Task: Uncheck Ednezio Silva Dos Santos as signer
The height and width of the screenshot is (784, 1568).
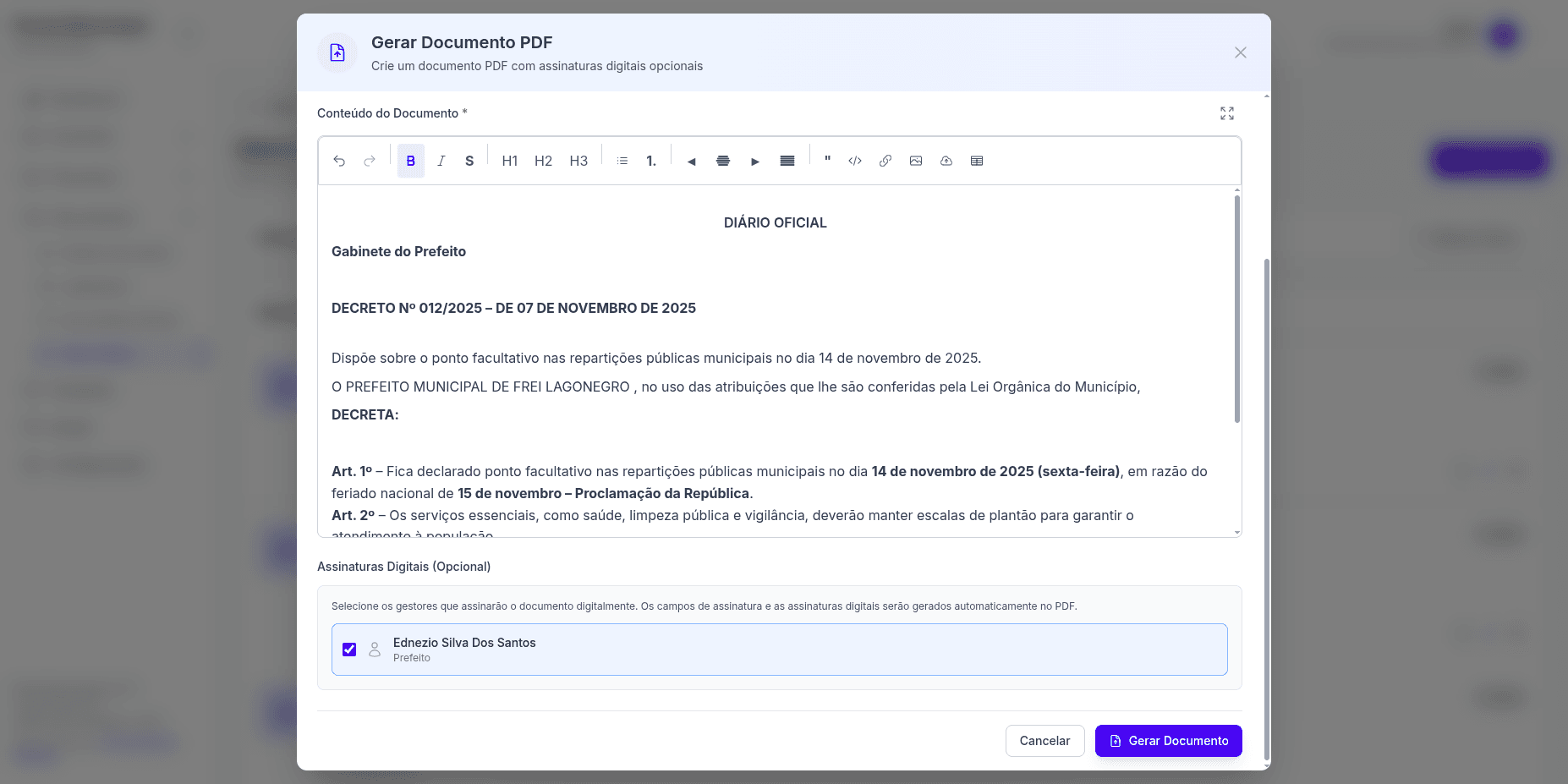Action: pyautogui.click(x=349, y=650)
